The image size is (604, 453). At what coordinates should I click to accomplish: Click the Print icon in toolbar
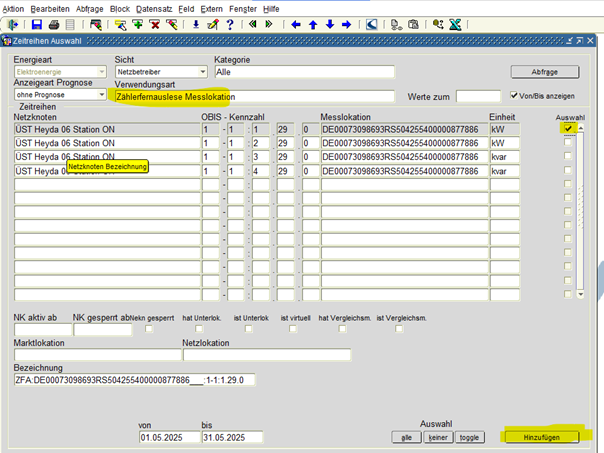(53, 24)
